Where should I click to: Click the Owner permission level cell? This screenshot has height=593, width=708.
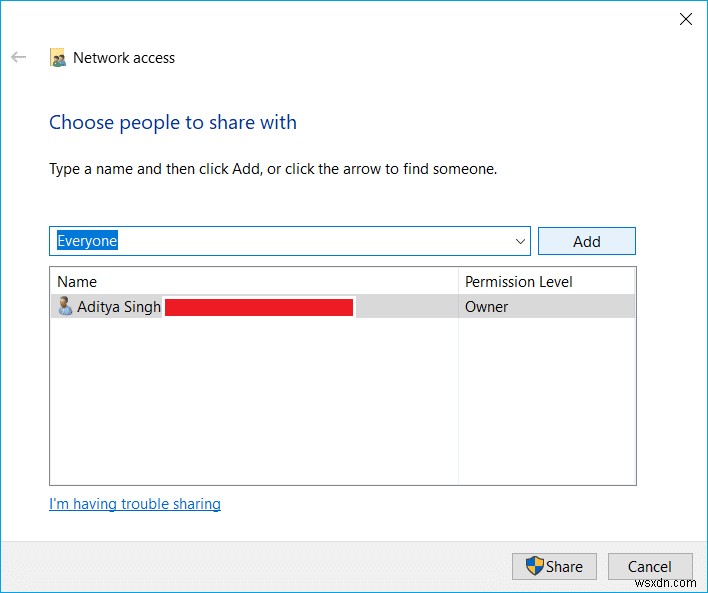pyautogui.click(x=546, y=306)
